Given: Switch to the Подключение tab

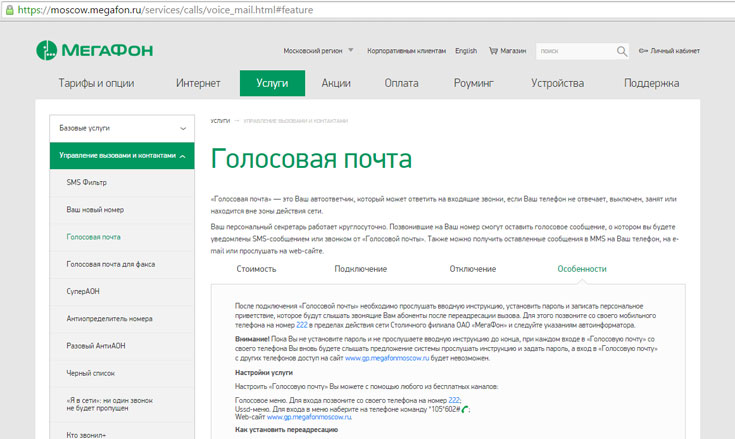Looking at the screenshot, I should (x=361, y=269).
